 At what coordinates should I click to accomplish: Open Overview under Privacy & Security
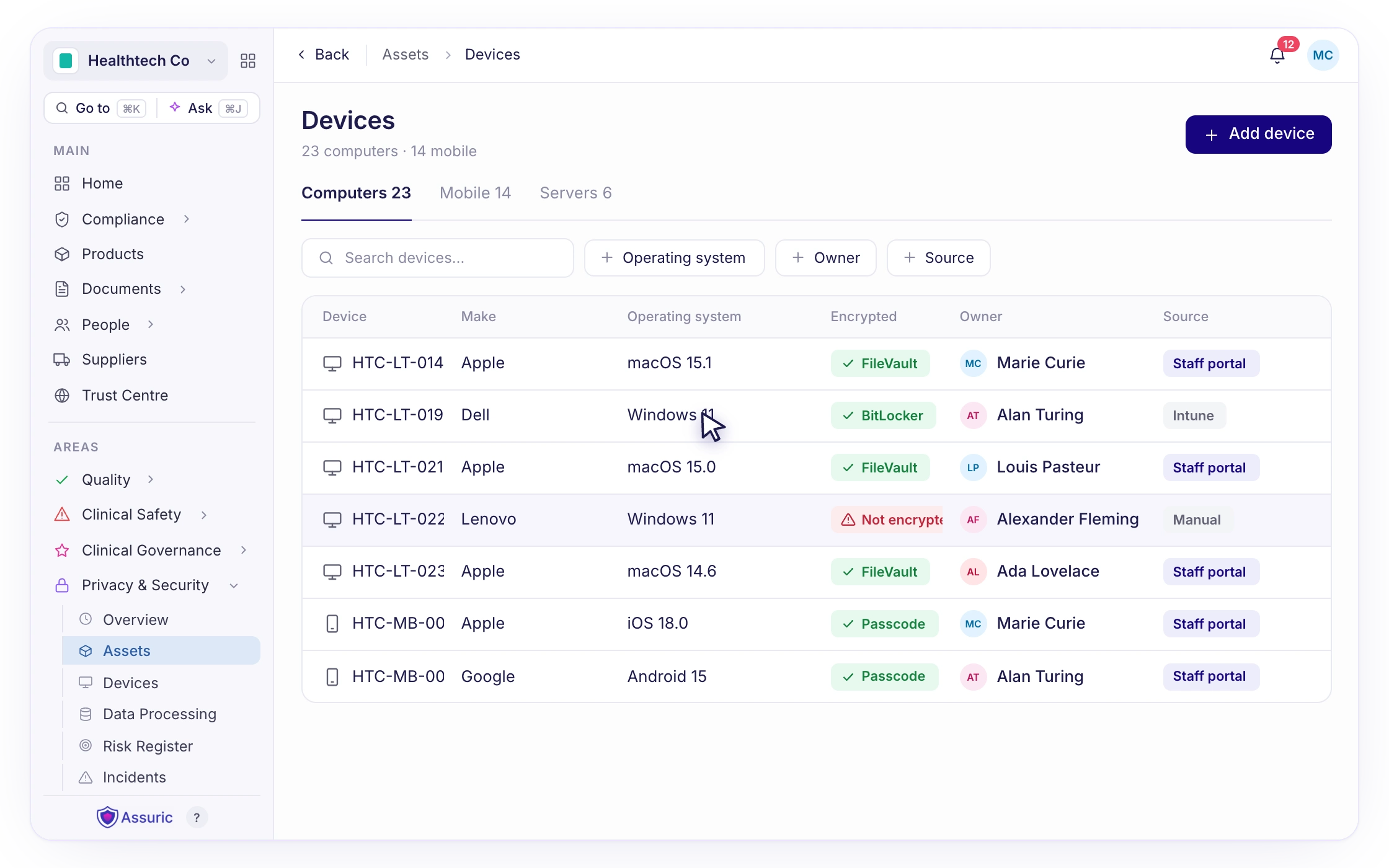click(x=135, y=619)
